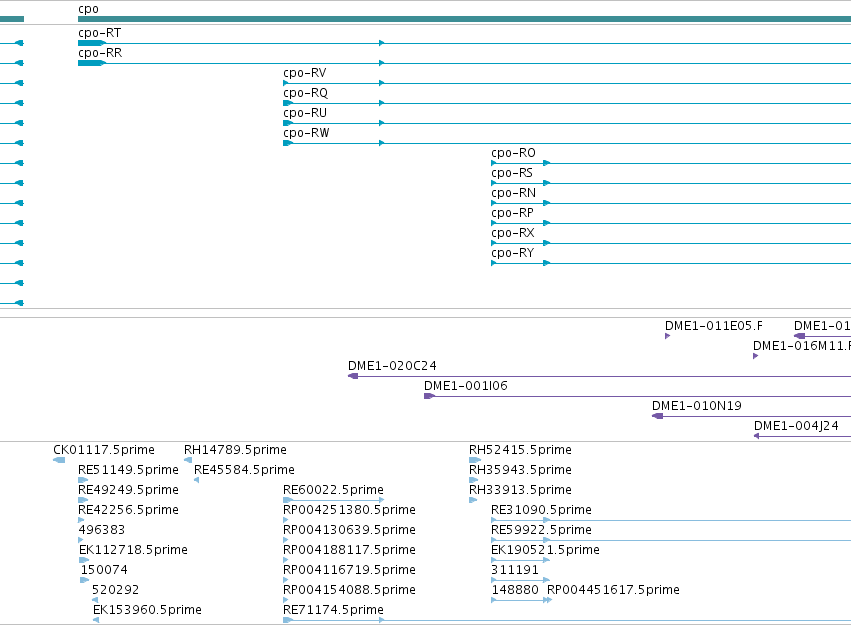Click the RE45584.5prime EST label

[244, 470]
